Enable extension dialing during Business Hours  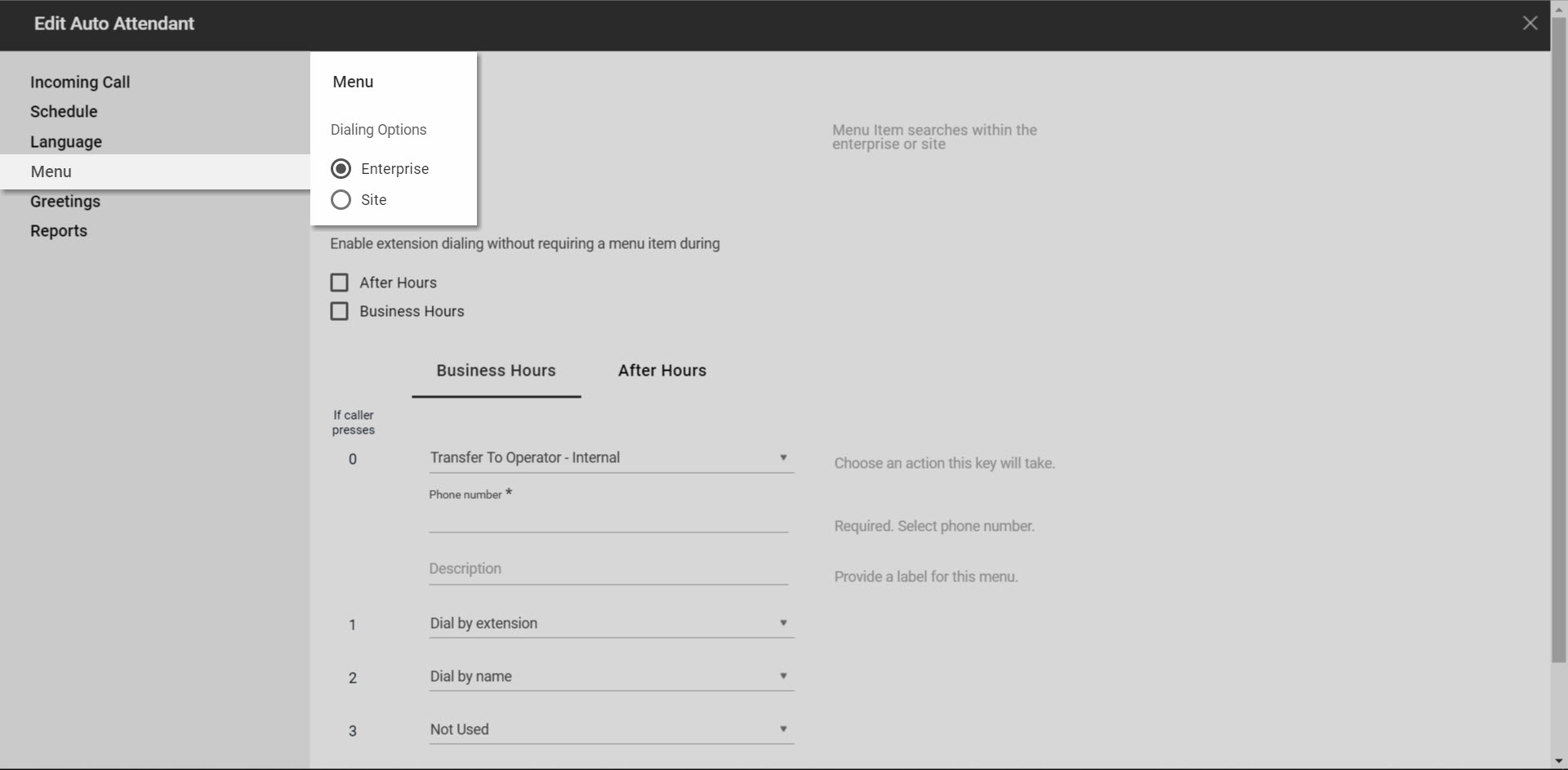[339, 311]
